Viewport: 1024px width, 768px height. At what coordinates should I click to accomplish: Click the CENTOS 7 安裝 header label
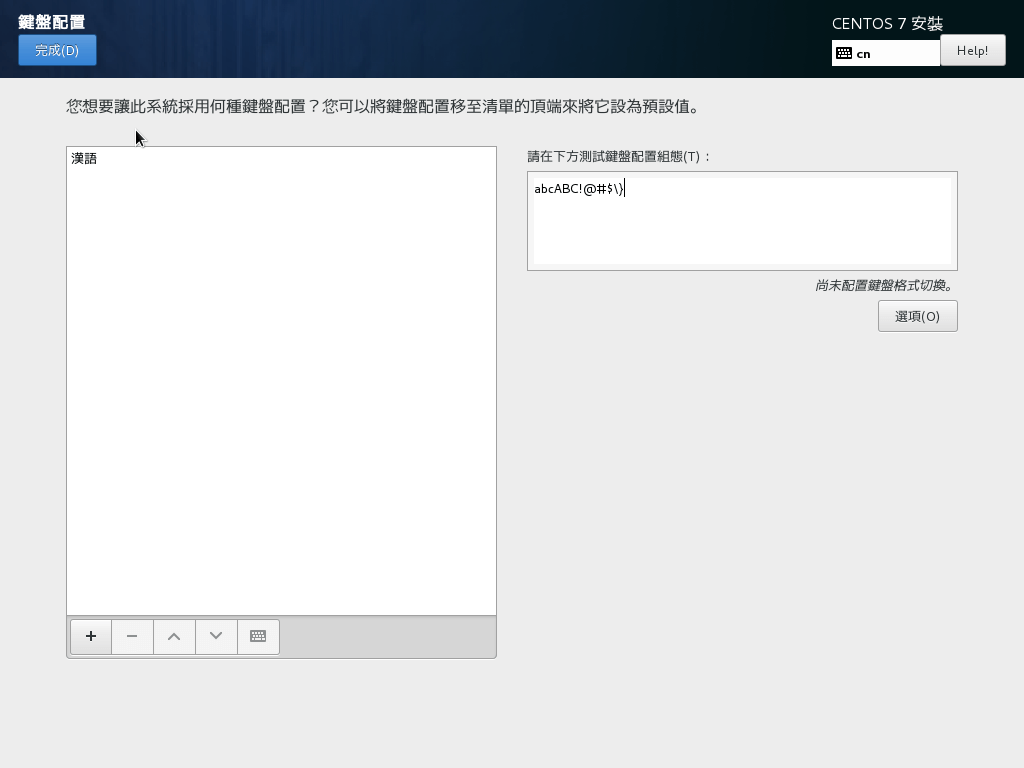(x=887, y=24)
